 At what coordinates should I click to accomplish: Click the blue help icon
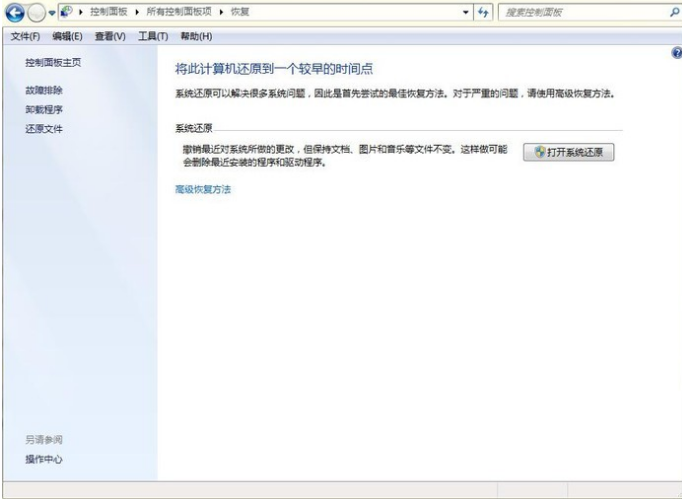pyautogui.click(x=677, y=52)
